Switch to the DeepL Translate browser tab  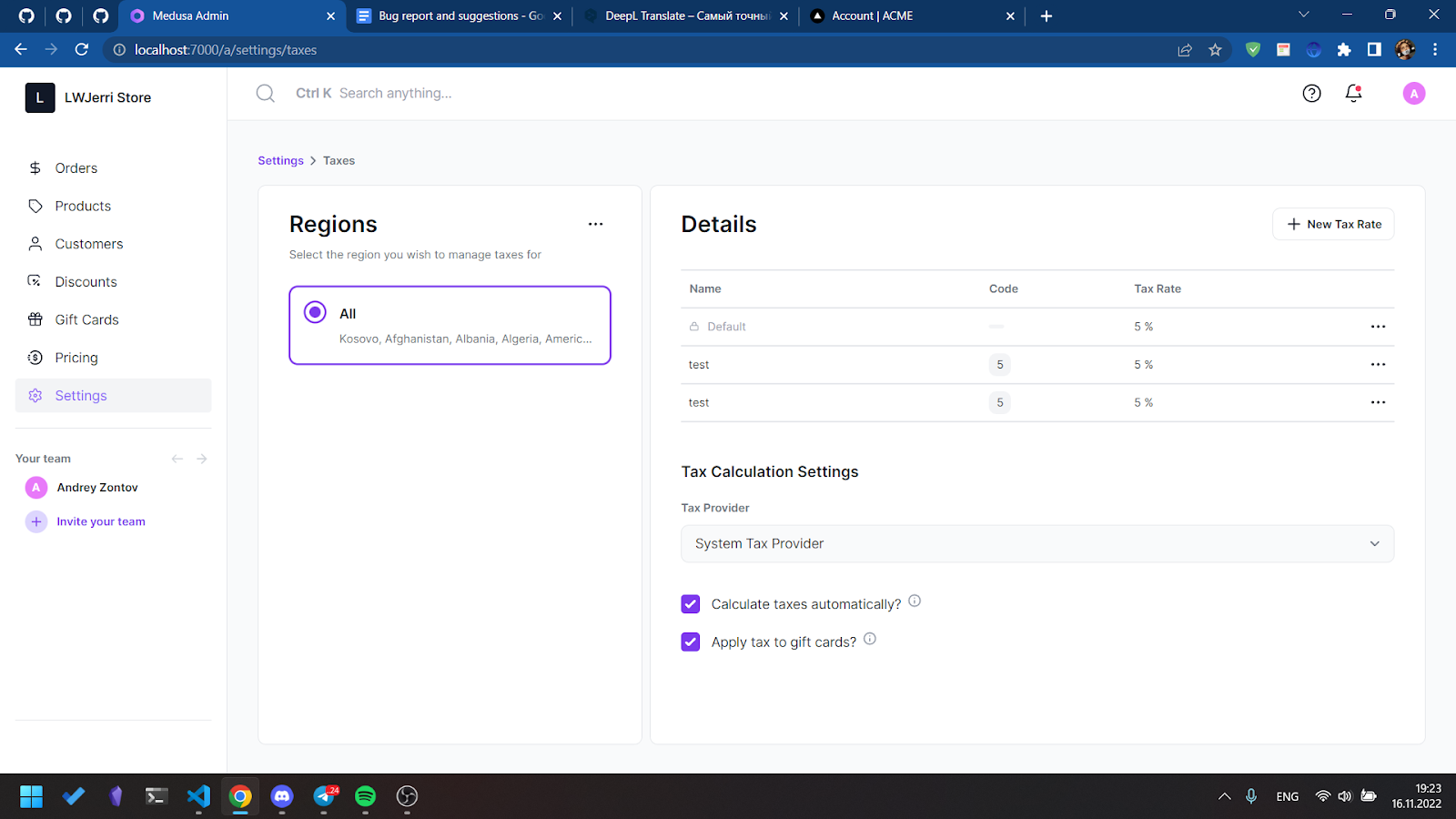pyautogui.click(x=681, y=15)
